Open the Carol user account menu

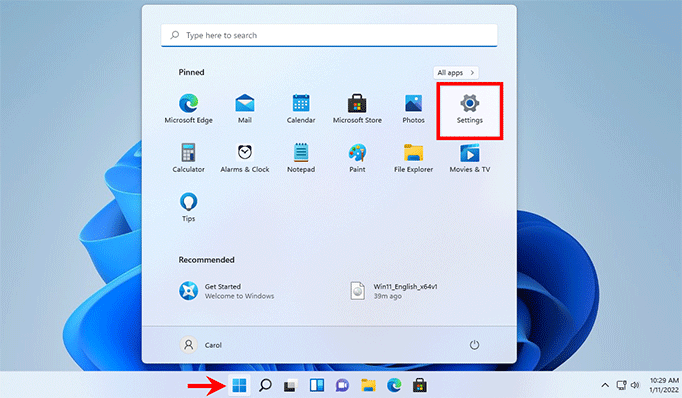tap(201, 345)
